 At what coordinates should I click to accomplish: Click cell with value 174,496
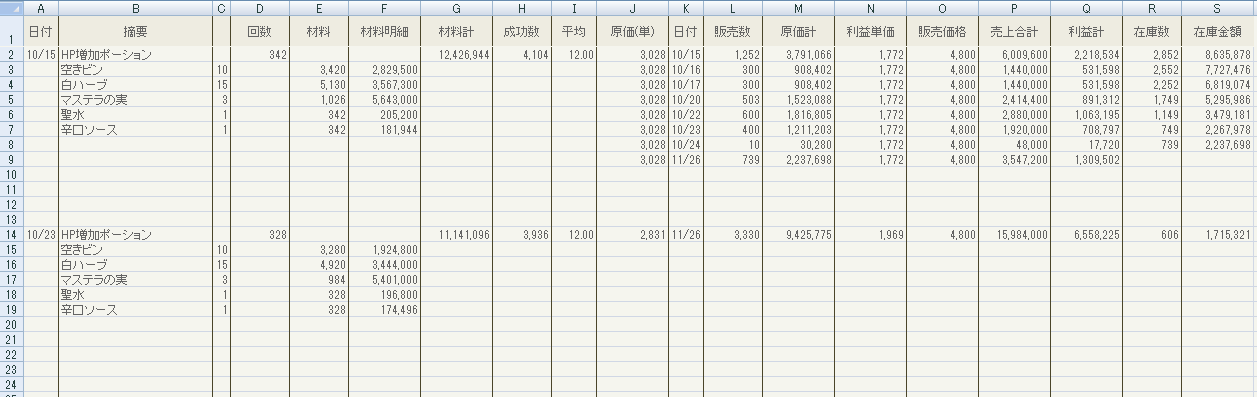pos(385,309)
